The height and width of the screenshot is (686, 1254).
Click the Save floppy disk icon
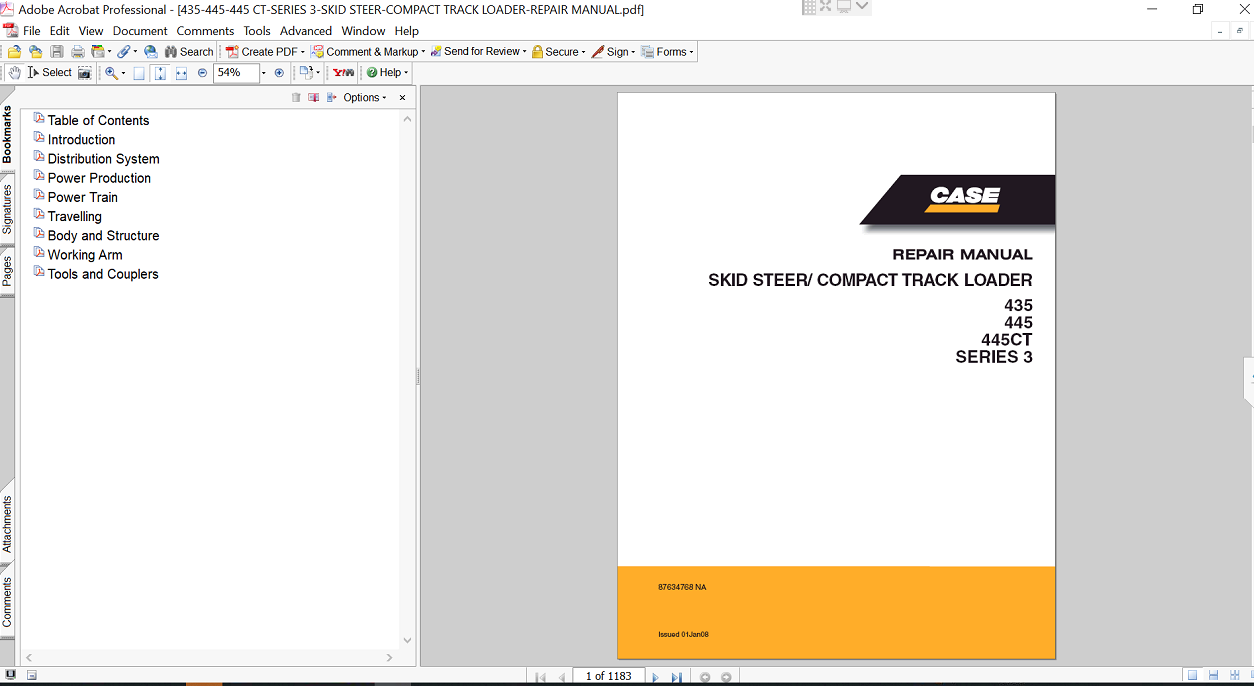point(57,52)
